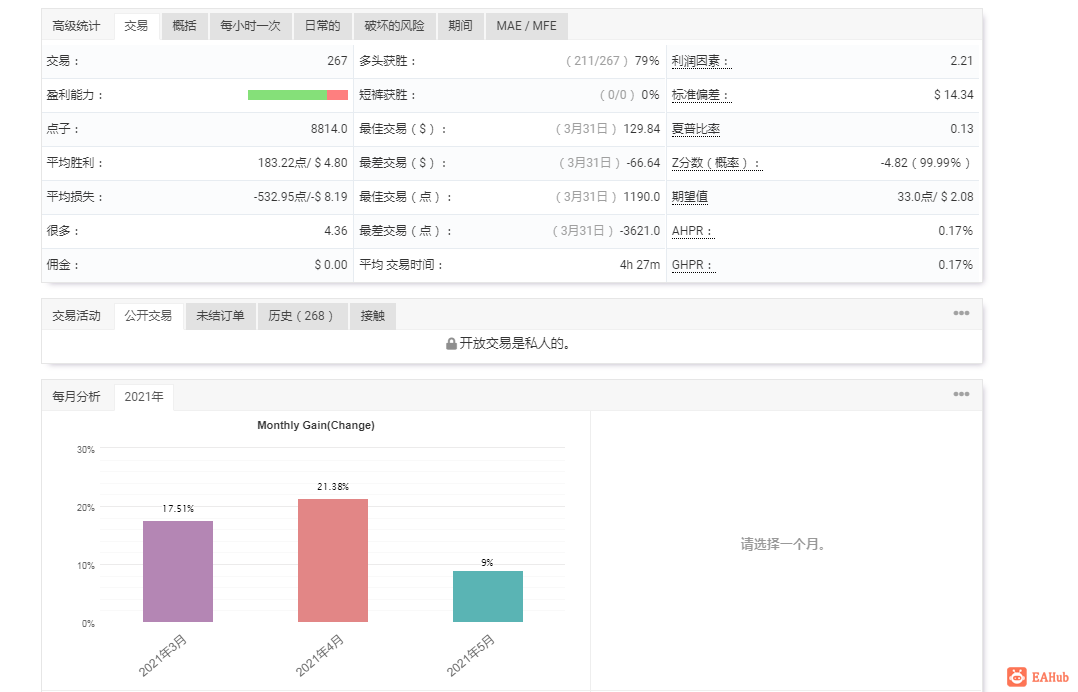Image resolution: width=1078 pixels, height=692 pixels.
Task: Click the EAHub logo icon
Action: tap(1018, 677)
